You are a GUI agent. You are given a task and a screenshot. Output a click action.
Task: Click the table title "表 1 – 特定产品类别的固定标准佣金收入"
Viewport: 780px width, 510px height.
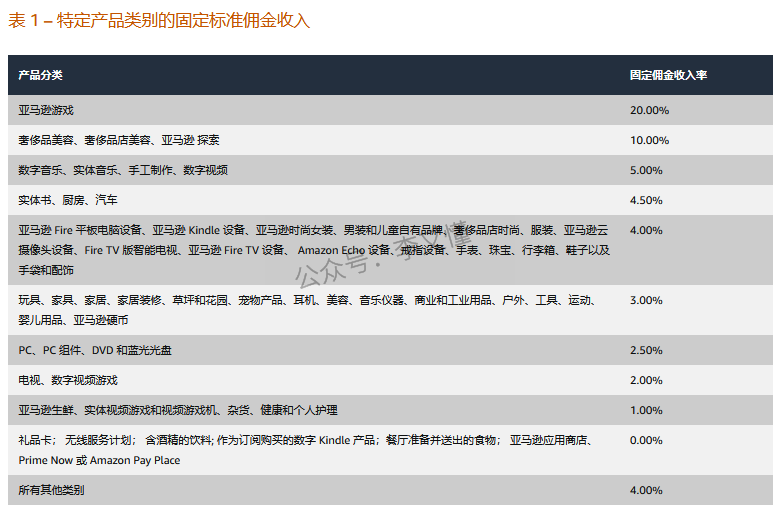click(x=159, y=21)
